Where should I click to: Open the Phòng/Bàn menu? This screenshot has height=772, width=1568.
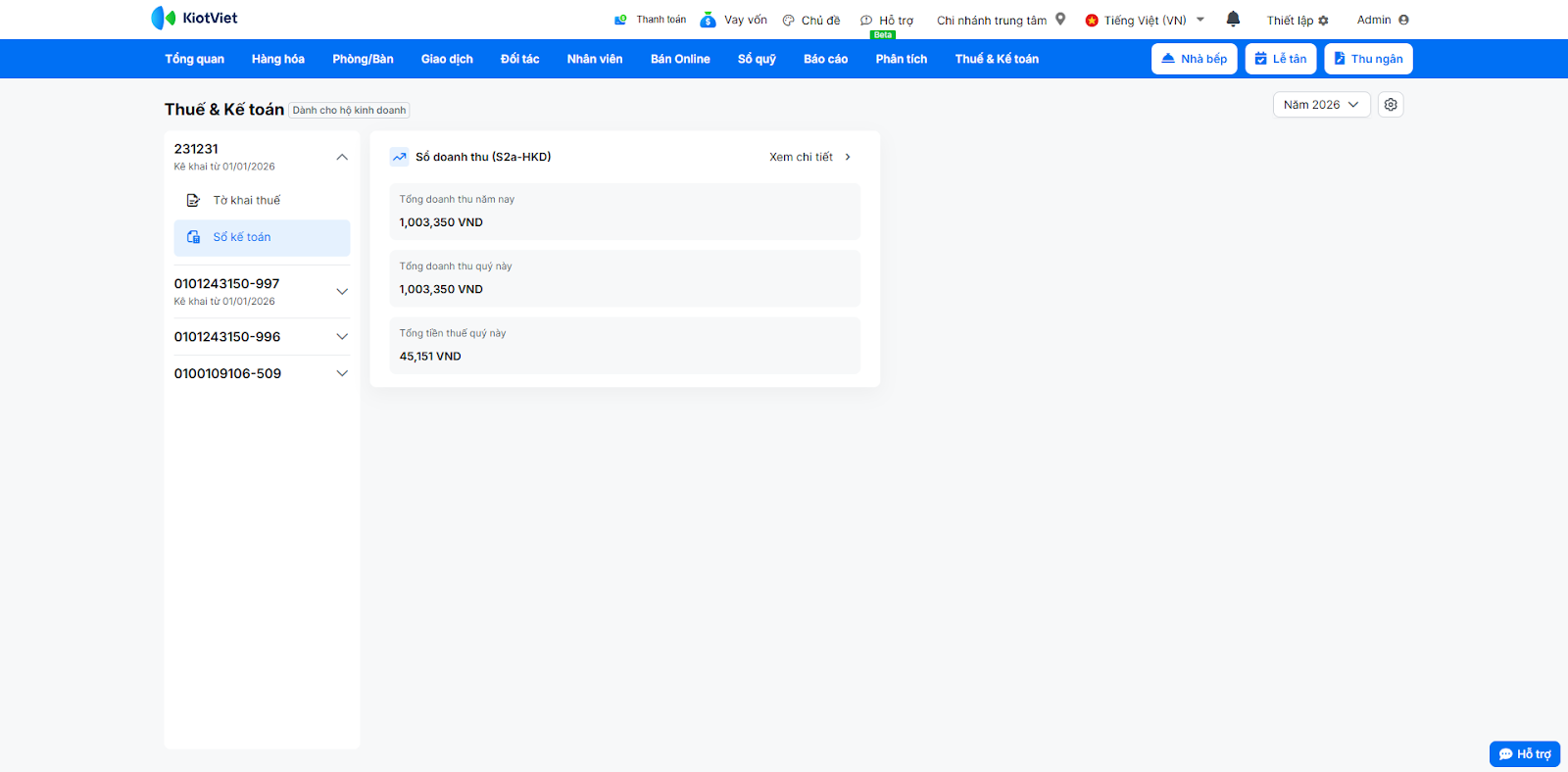(x=363, y=59)
